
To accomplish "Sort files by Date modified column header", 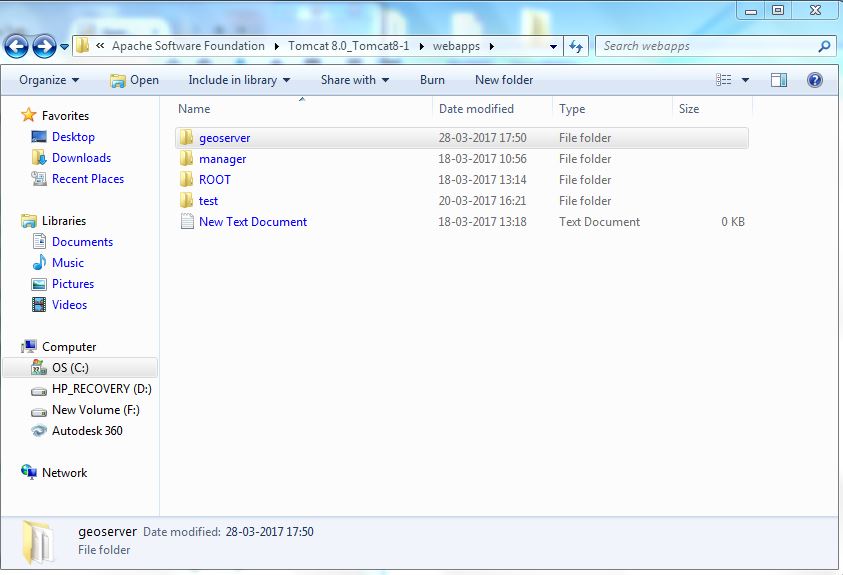I will pos(476,109).
